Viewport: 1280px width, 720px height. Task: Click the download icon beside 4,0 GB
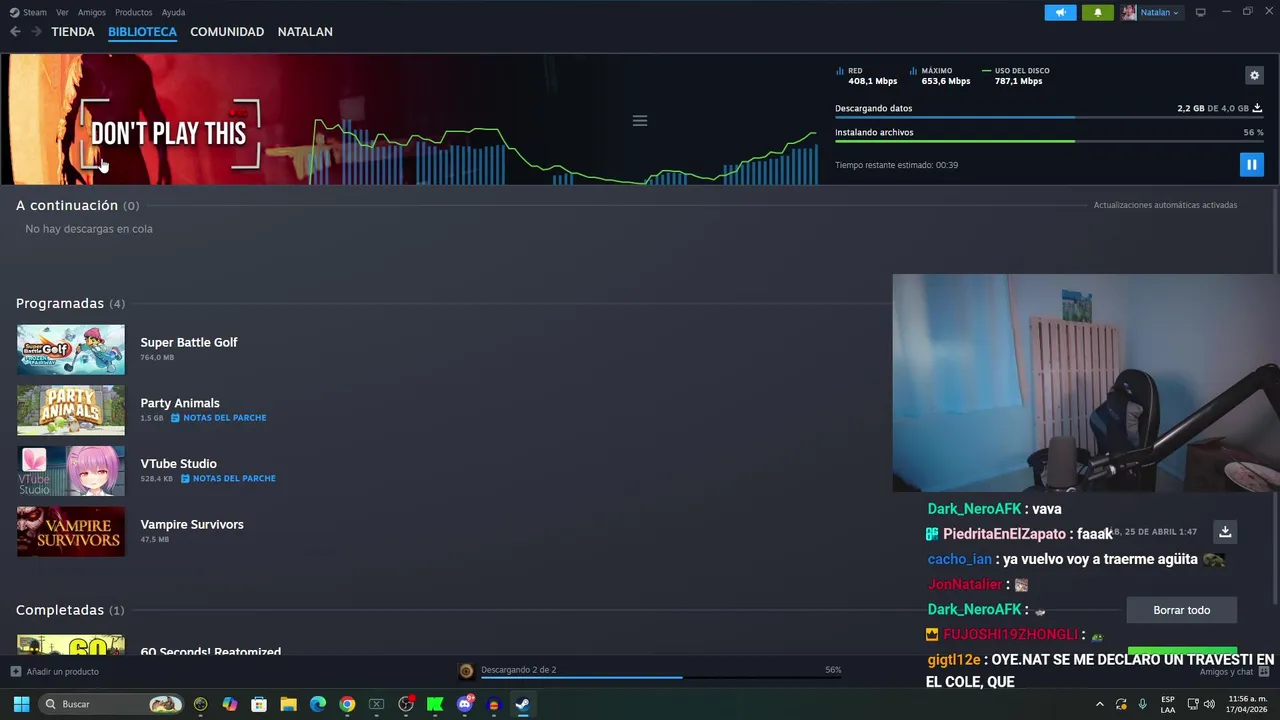tap(1257, 108)
